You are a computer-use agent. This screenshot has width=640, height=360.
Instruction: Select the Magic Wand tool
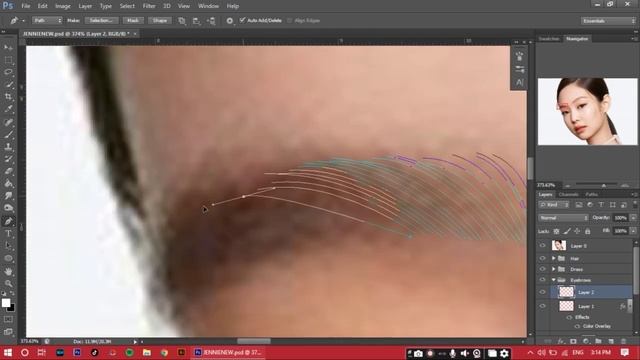point(8,84)
